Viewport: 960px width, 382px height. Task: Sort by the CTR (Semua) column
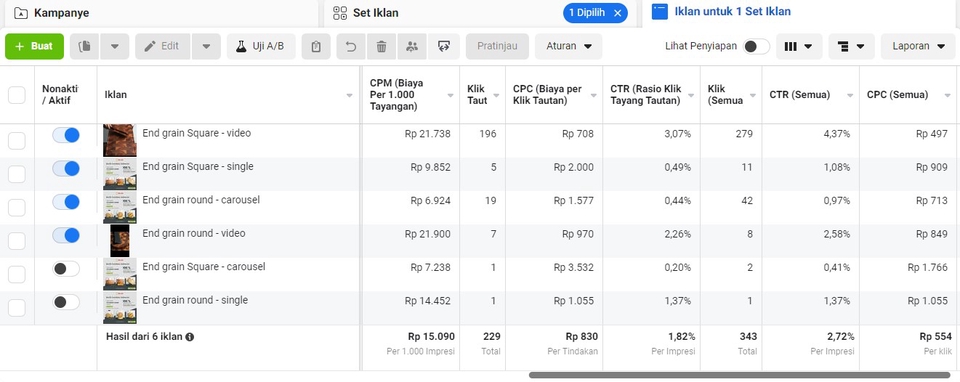(850, 96)
